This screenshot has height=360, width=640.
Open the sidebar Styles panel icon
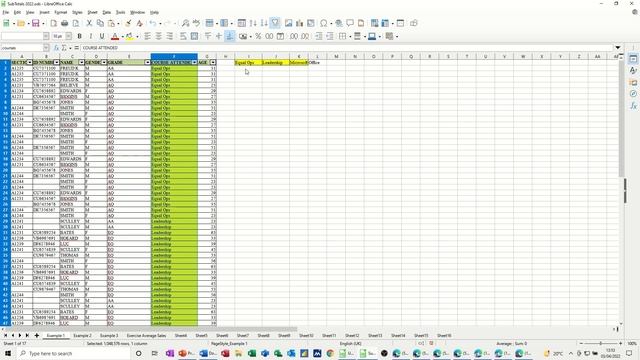coord(633,71)
